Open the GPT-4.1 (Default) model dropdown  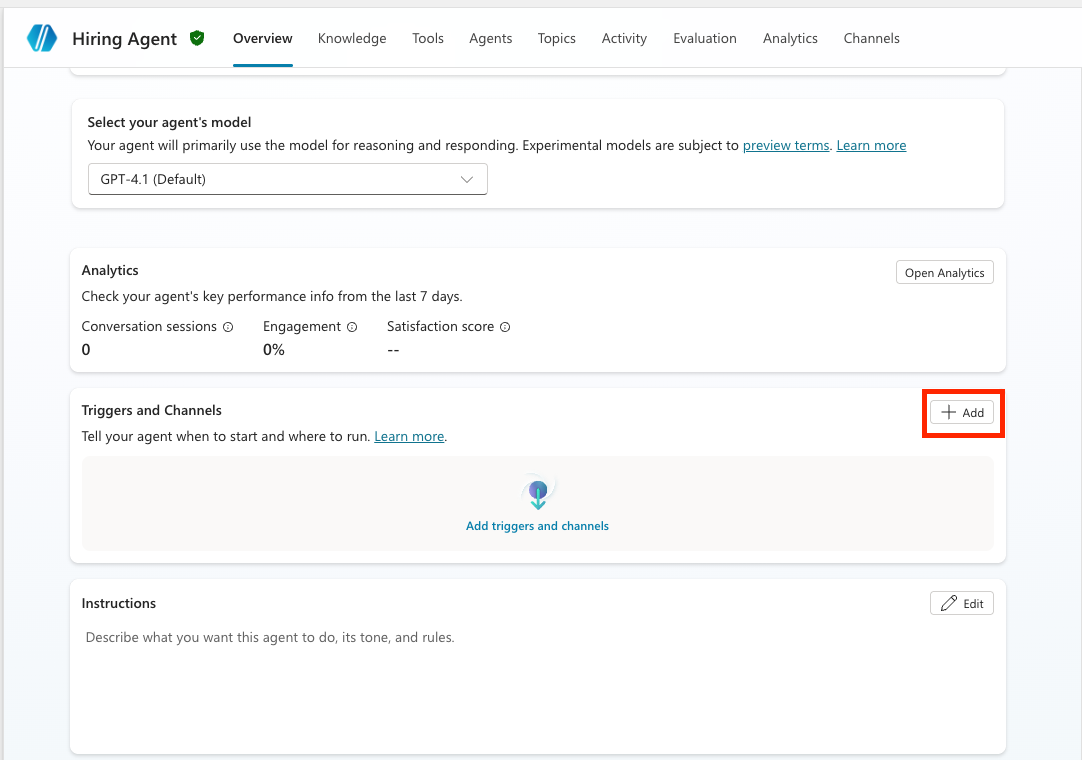point(288,179)
